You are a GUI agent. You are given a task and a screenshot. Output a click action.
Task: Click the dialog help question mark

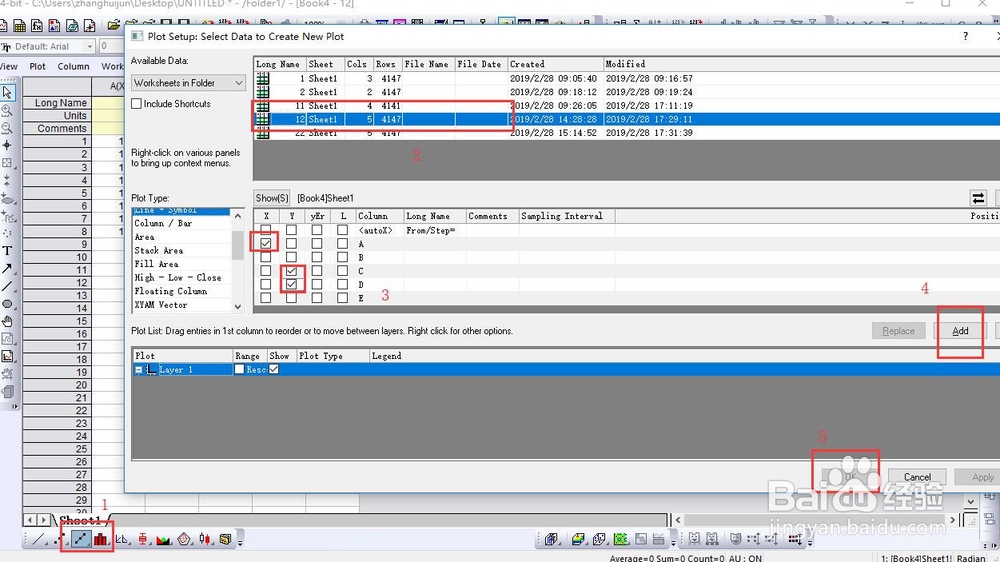point(966,36)
